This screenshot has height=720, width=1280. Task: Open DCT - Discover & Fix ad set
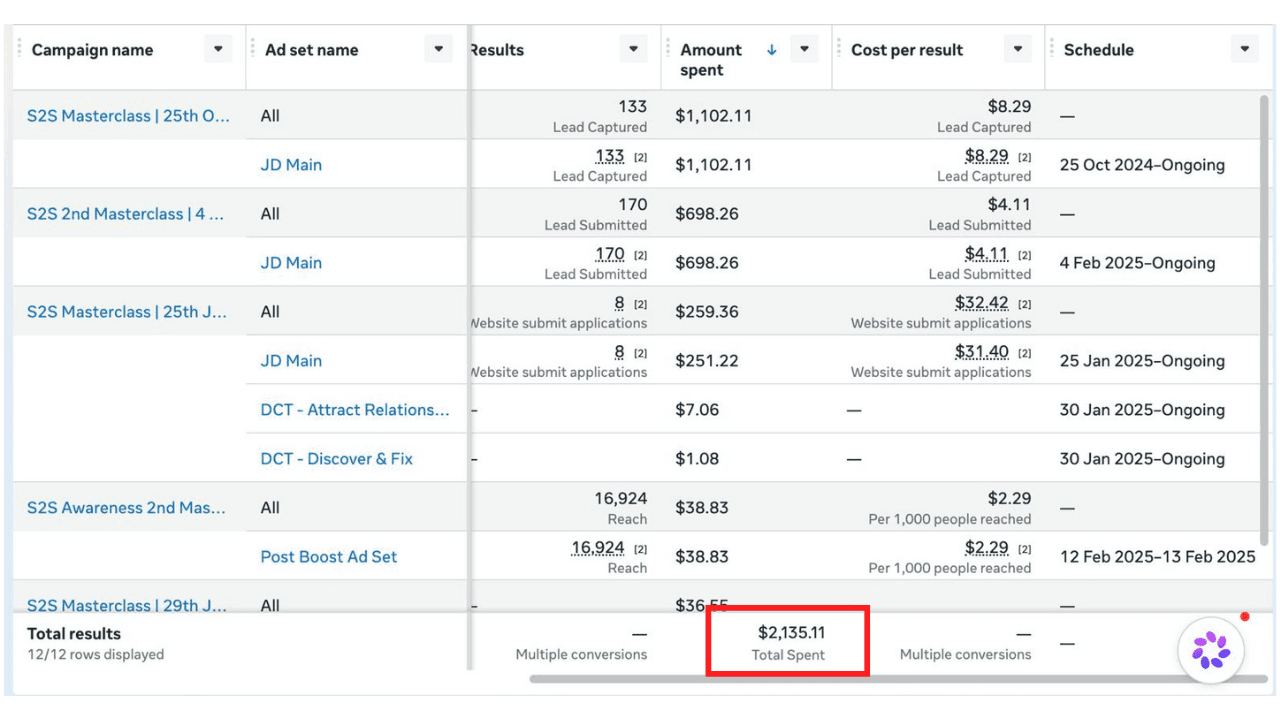coord(336,459)
